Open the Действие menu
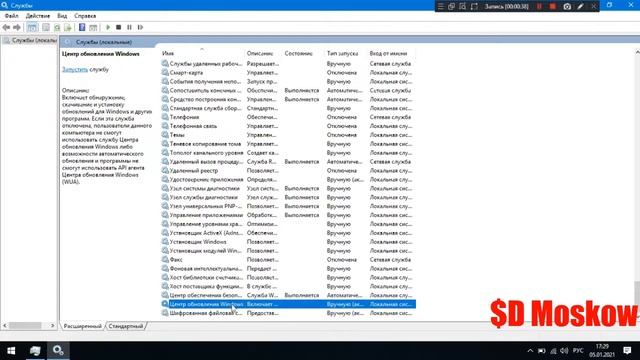Viewport: 640px width, 360px height. point(38,16)
